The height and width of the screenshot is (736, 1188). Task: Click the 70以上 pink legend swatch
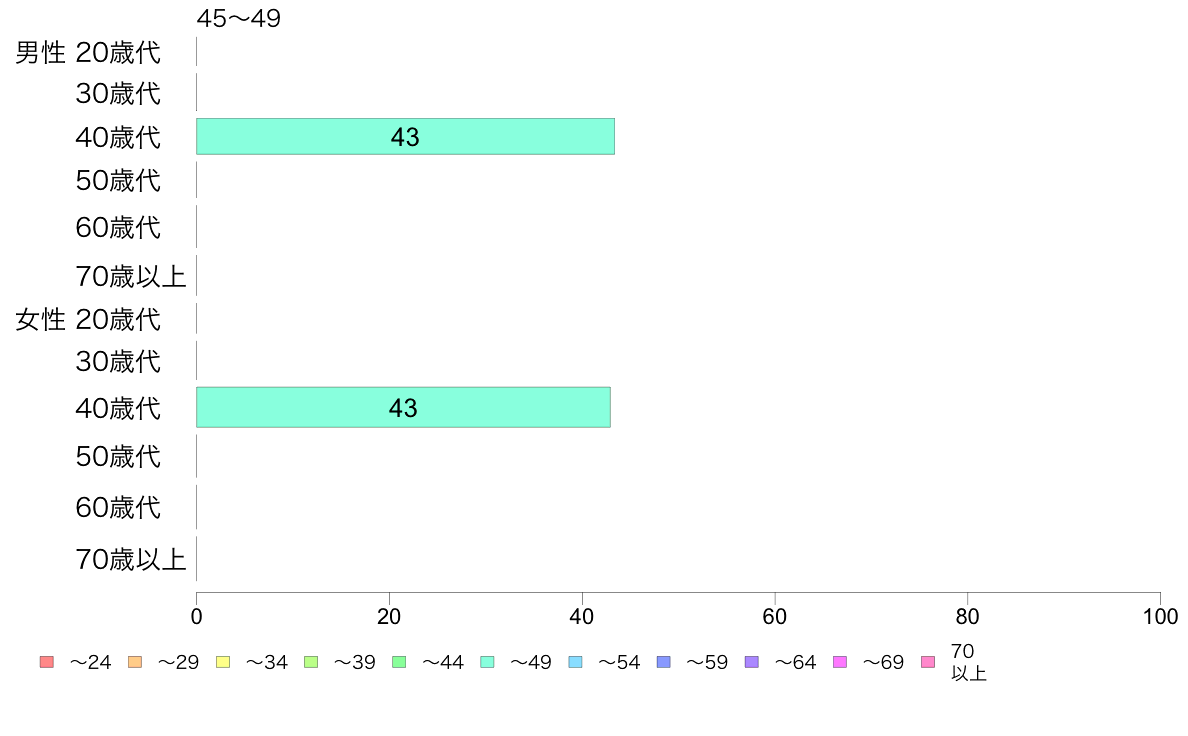(x=928, y=662)
